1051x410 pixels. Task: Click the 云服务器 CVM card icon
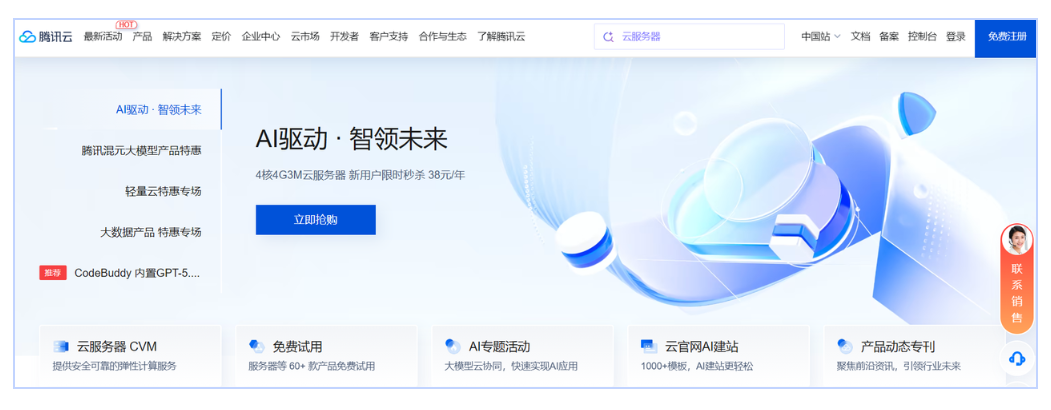(x=61, y=347)
